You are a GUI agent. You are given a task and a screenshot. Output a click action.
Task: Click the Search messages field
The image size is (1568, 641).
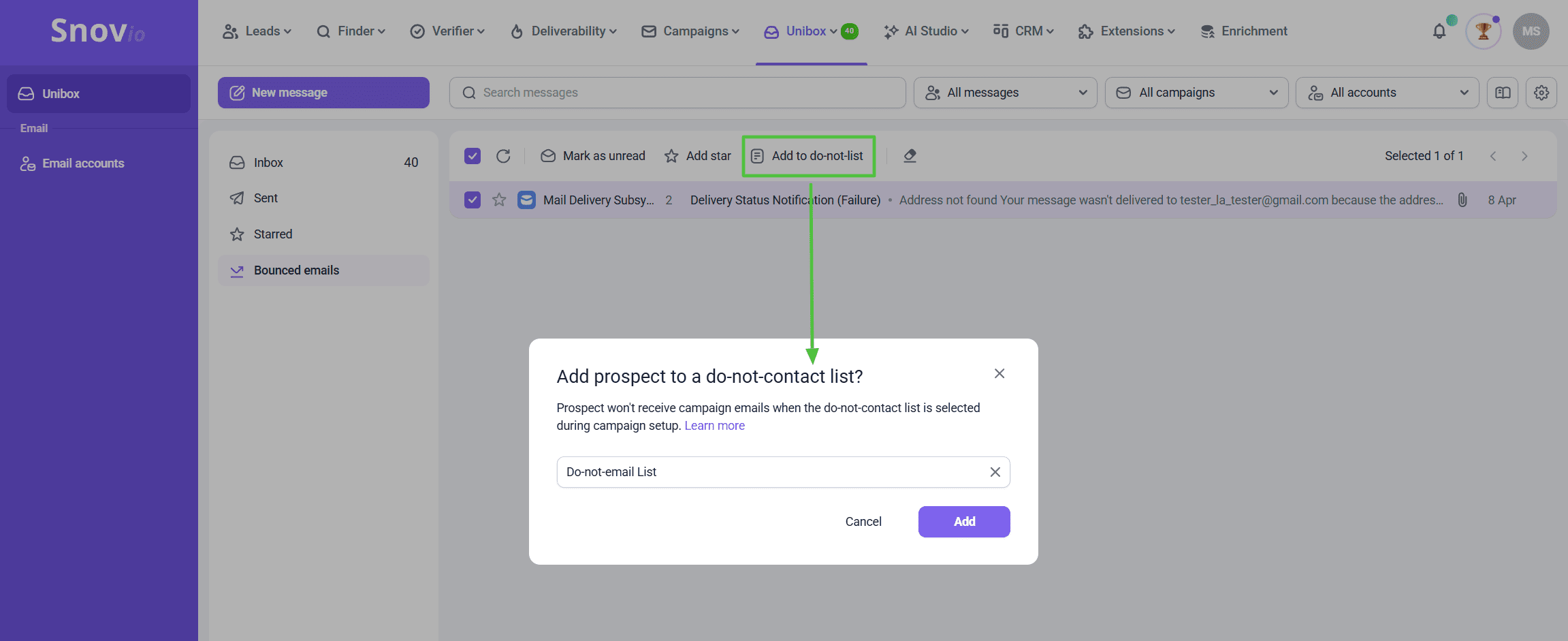click(x=677, y=93)
